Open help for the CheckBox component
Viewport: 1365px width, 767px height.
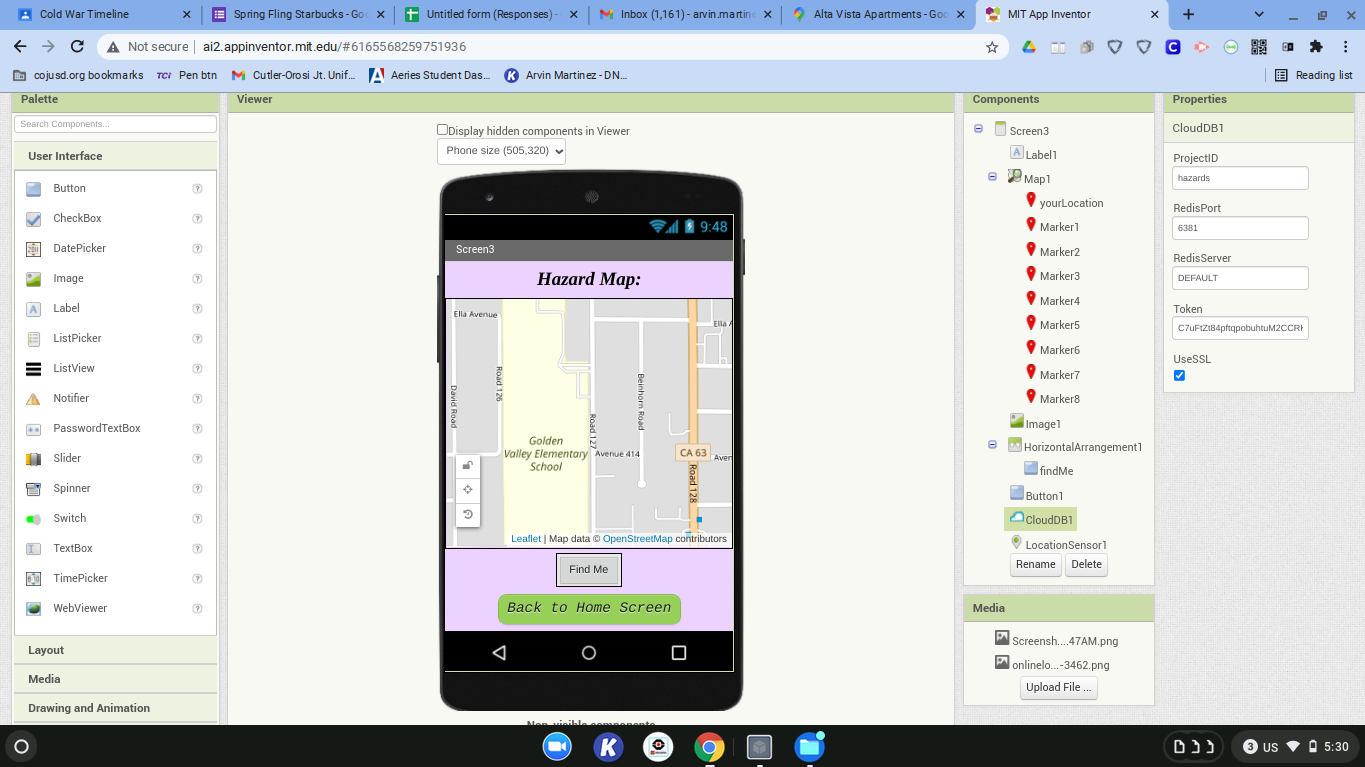[x=197, y=218]
